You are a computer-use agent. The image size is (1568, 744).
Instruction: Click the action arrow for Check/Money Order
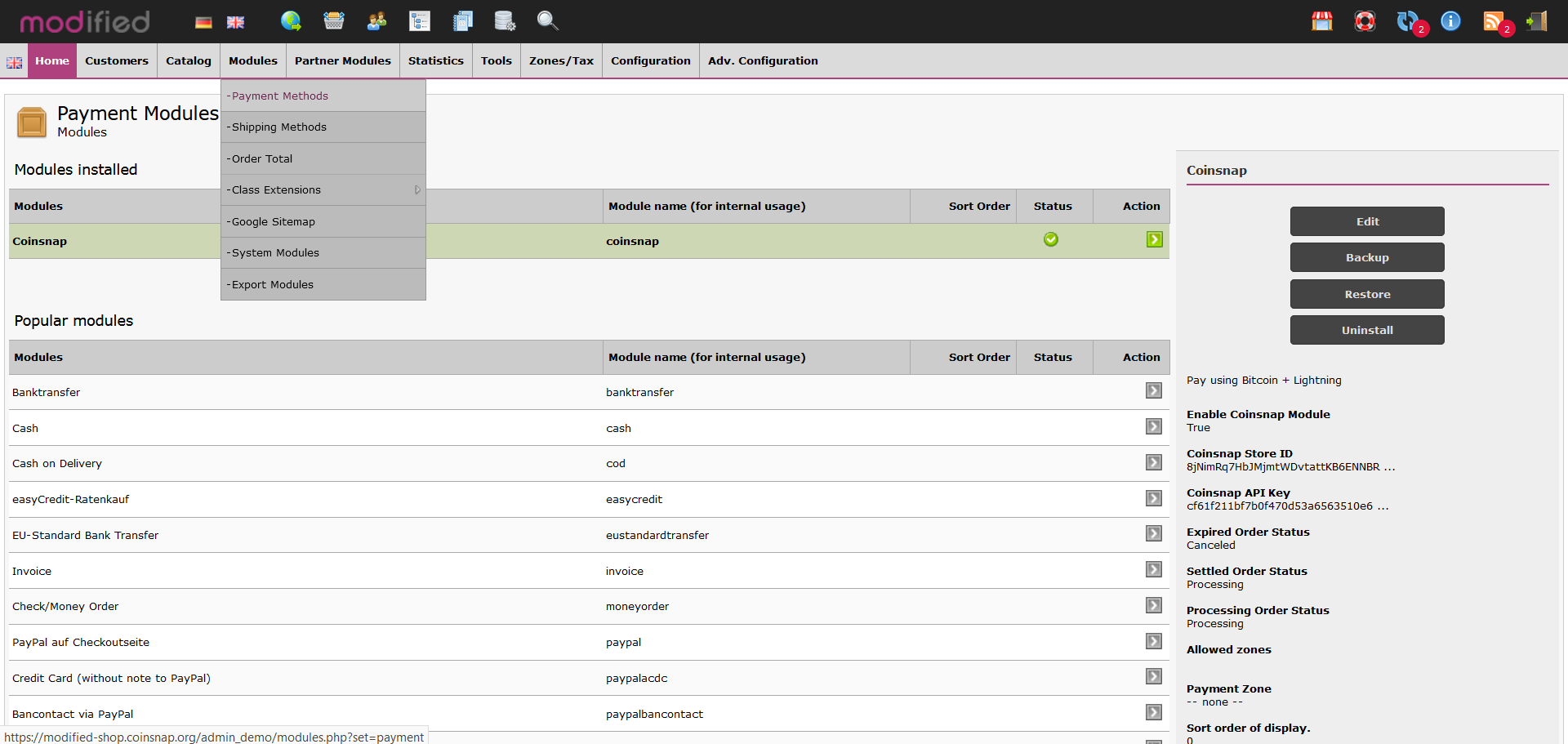point(1154,605)
